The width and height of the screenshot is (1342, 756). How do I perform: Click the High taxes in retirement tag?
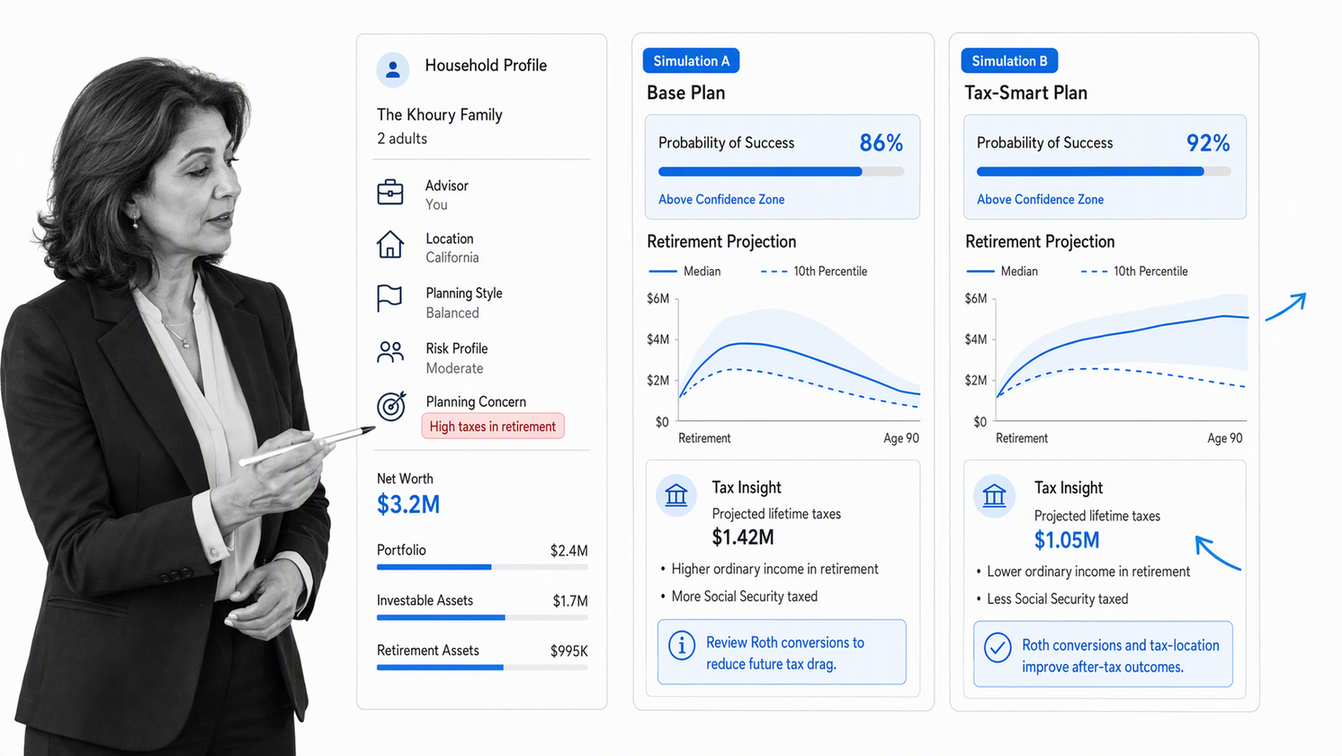tap(493, 427)
